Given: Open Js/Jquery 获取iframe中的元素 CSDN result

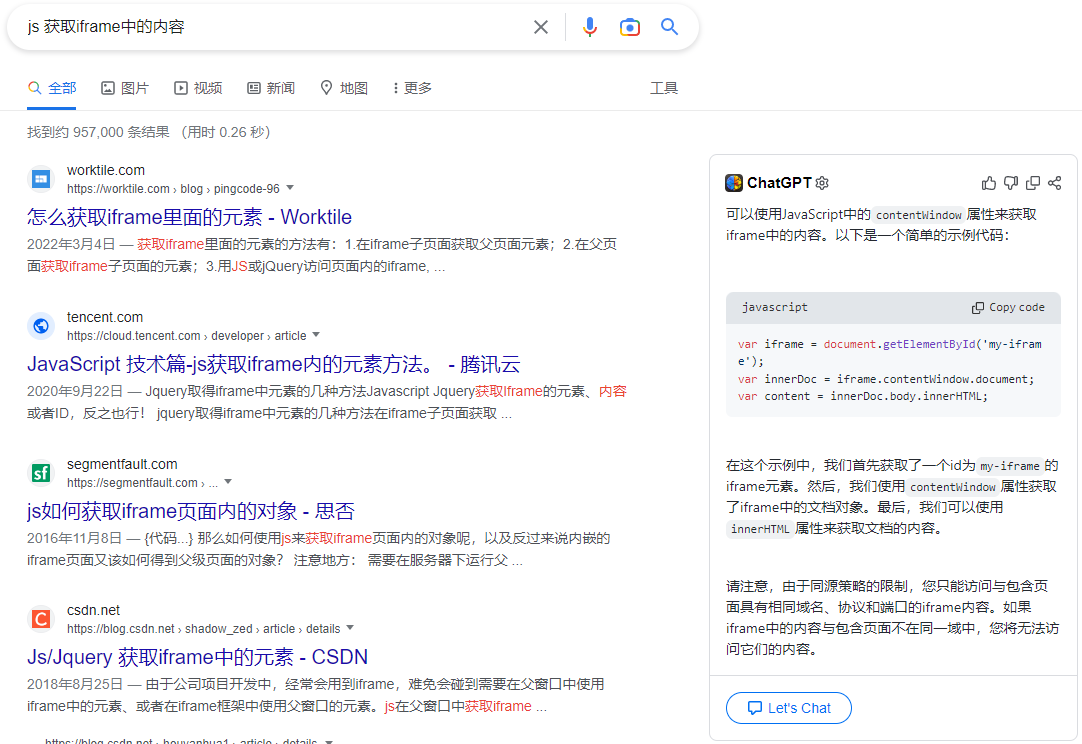Looking at the screenshot, I should pyautogui.click(x=197, y=657).
